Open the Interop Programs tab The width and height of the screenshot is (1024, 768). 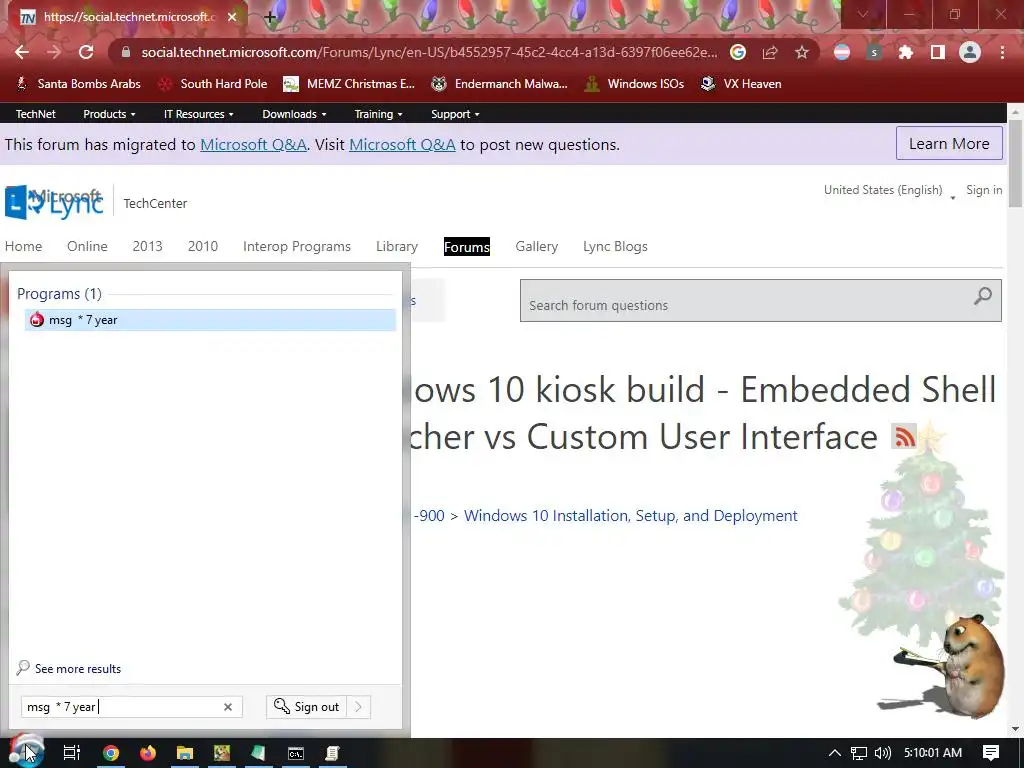[296, 246]
